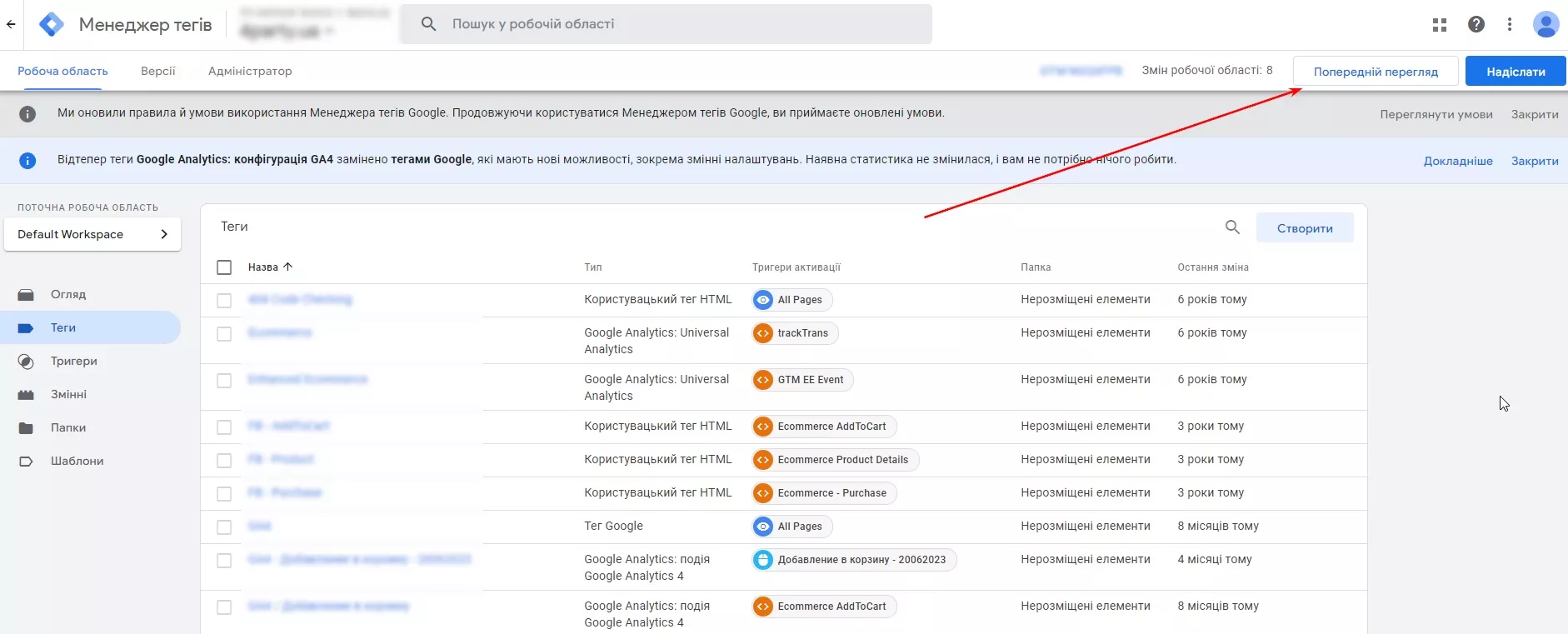The width and height of the screenshot is (1568, 634).
Task: Focus the Пошук у робочій області field
Action: pyautogui.click(x=666, y=24)
